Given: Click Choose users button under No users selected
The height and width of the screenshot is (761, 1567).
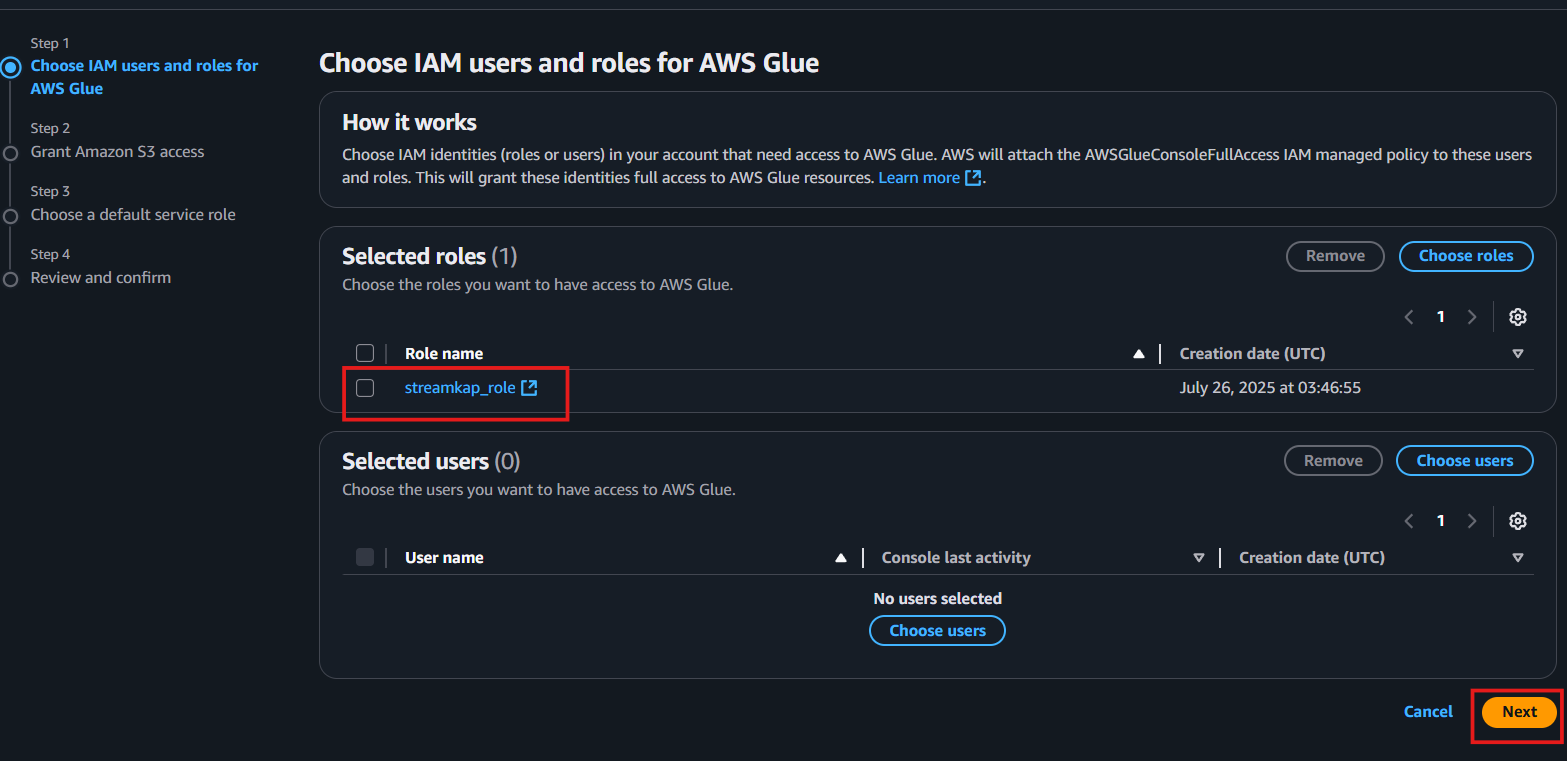Looking at the screenshot, I should [937, 631].
